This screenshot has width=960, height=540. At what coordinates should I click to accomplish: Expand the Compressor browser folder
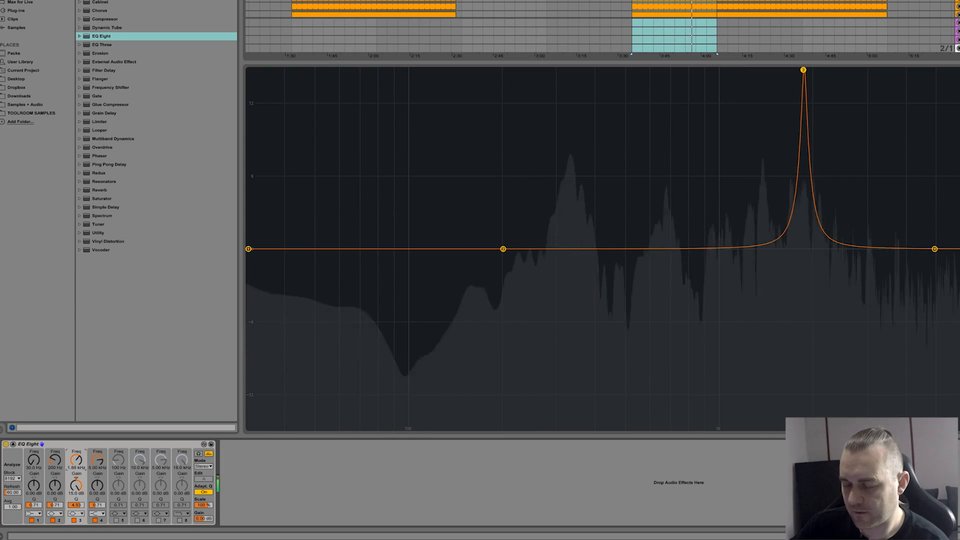pos(79,19)
